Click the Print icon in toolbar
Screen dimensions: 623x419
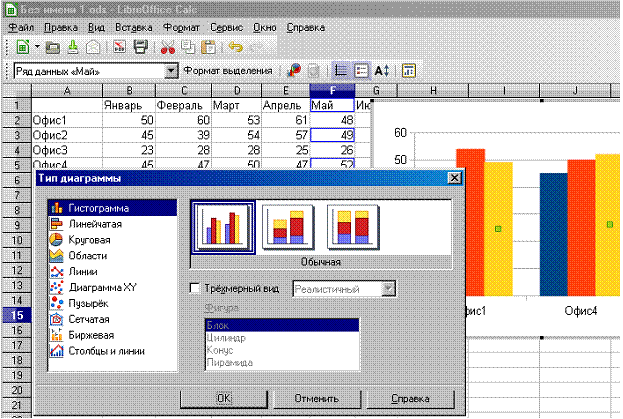tap(141, 47)
